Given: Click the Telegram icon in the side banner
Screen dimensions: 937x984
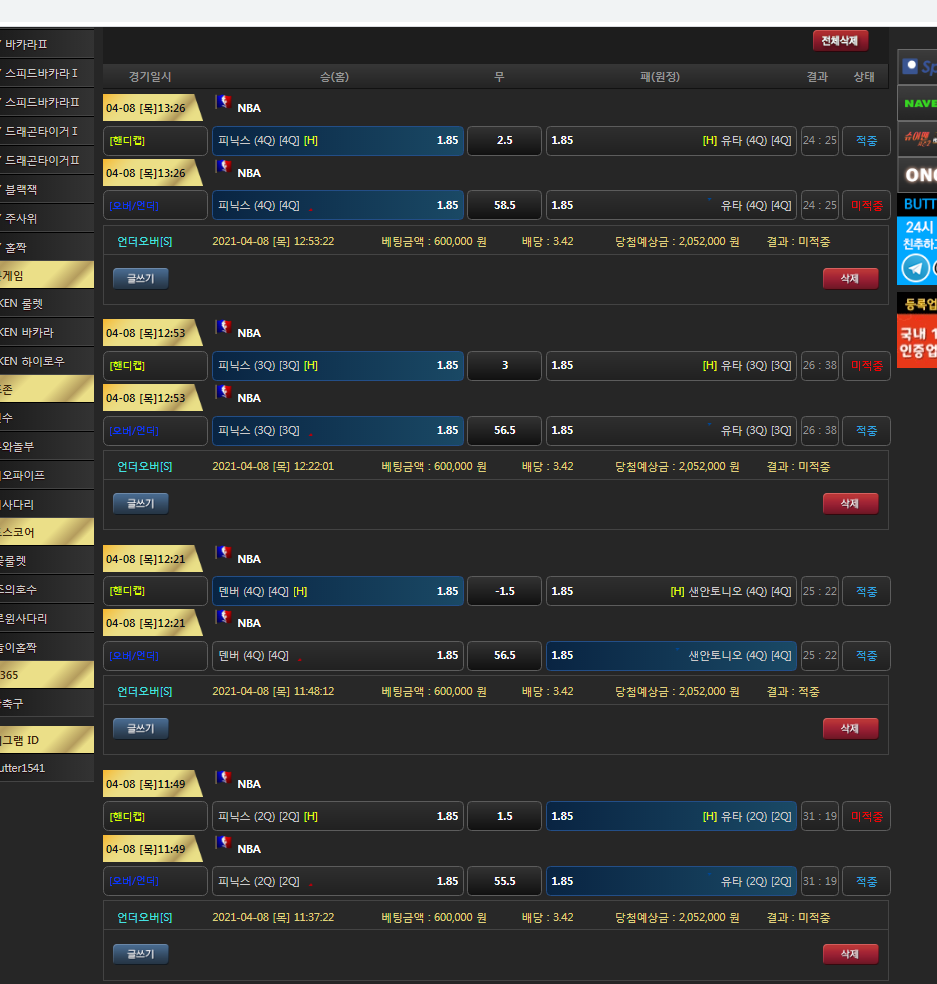Looking at the screenshot, I should click(x=915, y=268).
